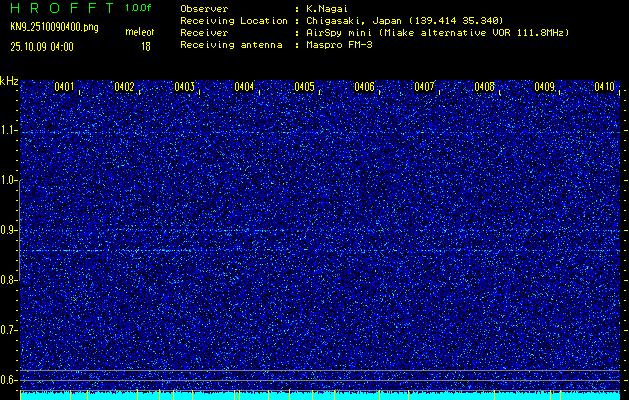Select the 0409 time label

click(544, 87)
